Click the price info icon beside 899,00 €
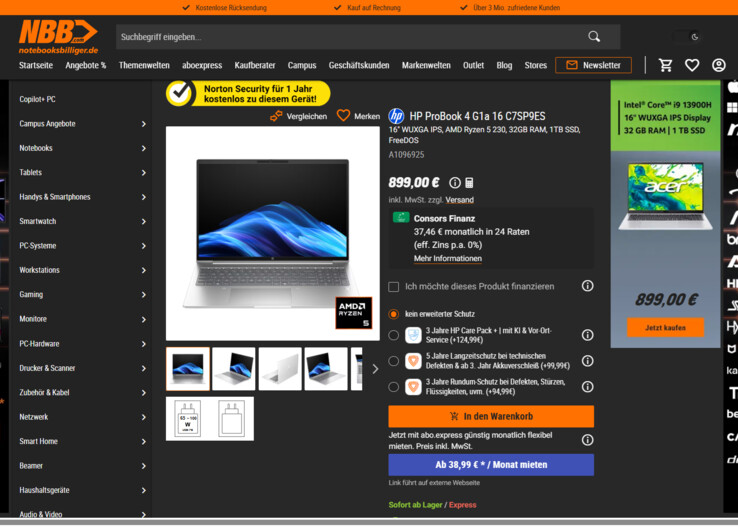738x527 pixels. [x=455, y=183]
